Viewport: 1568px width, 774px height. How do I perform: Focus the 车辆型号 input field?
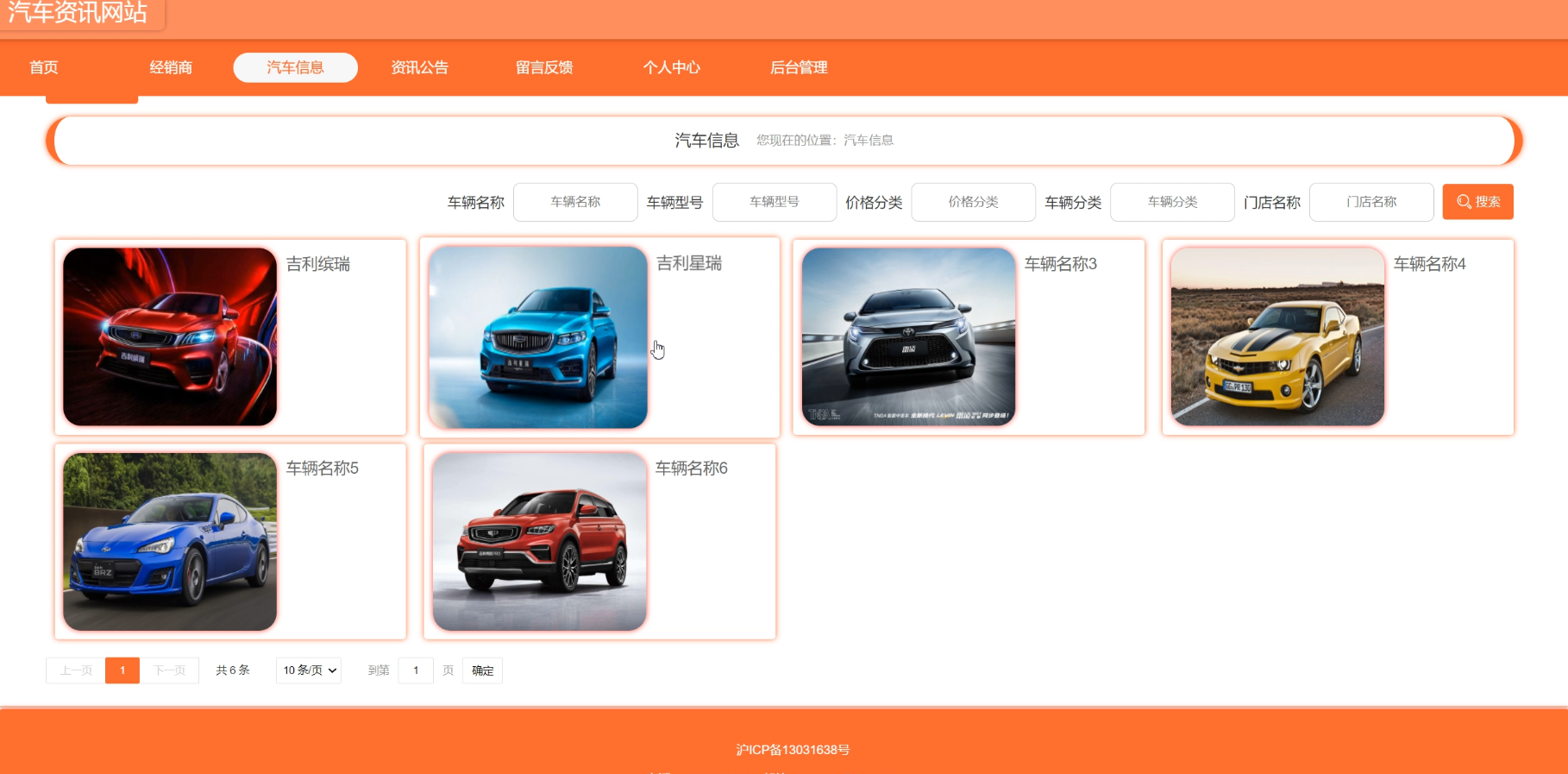(x=775, y=202)
